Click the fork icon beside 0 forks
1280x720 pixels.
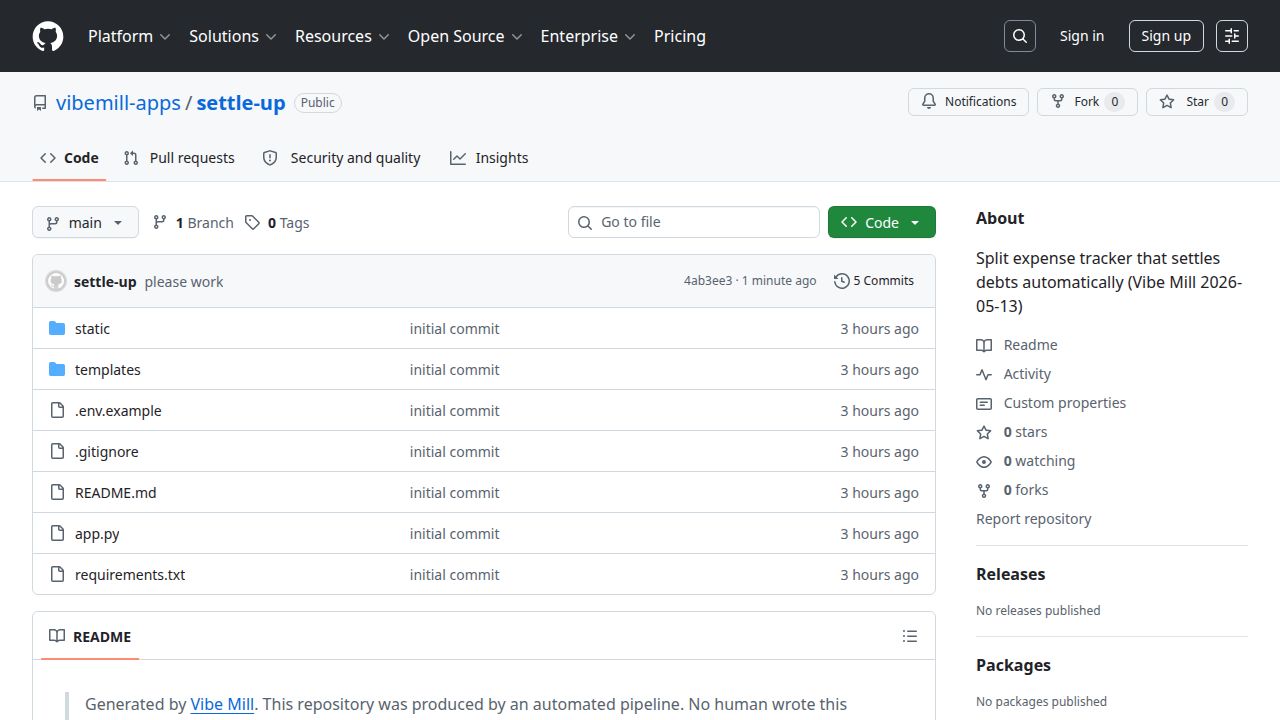pos(984,490)
